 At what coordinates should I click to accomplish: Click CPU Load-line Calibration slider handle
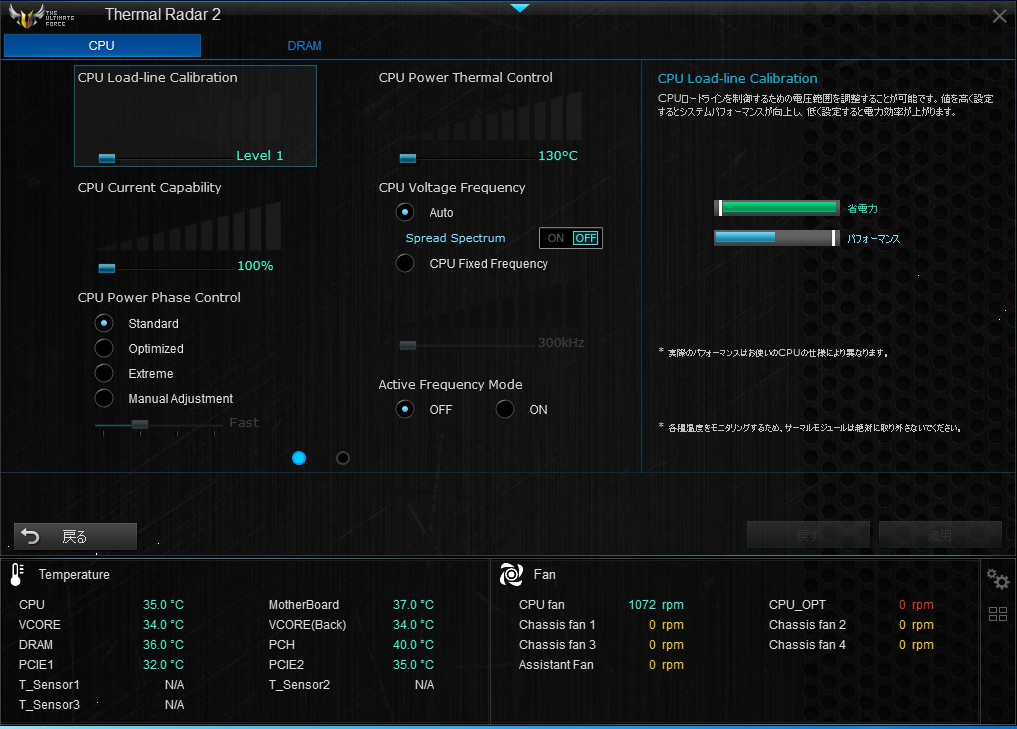(x=107, y=158)
